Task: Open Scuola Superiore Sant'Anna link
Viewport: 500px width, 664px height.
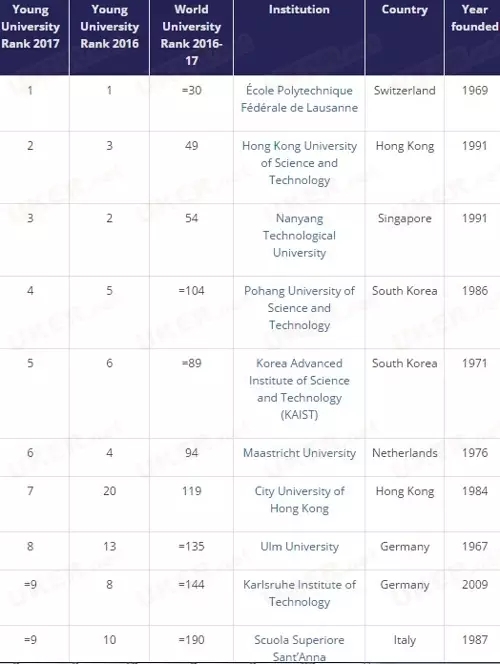Action: 299,648
